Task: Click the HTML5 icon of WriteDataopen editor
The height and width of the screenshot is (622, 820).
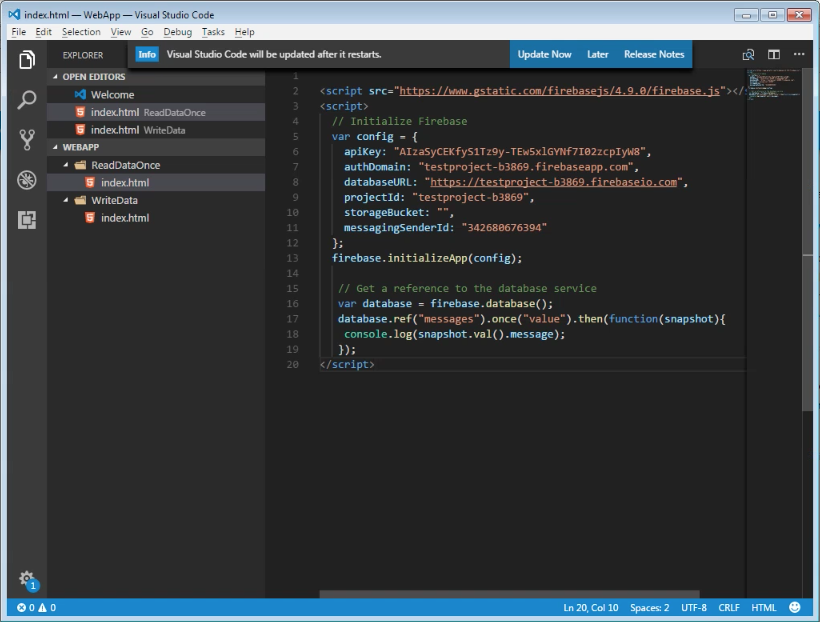Action: [80, 130]
